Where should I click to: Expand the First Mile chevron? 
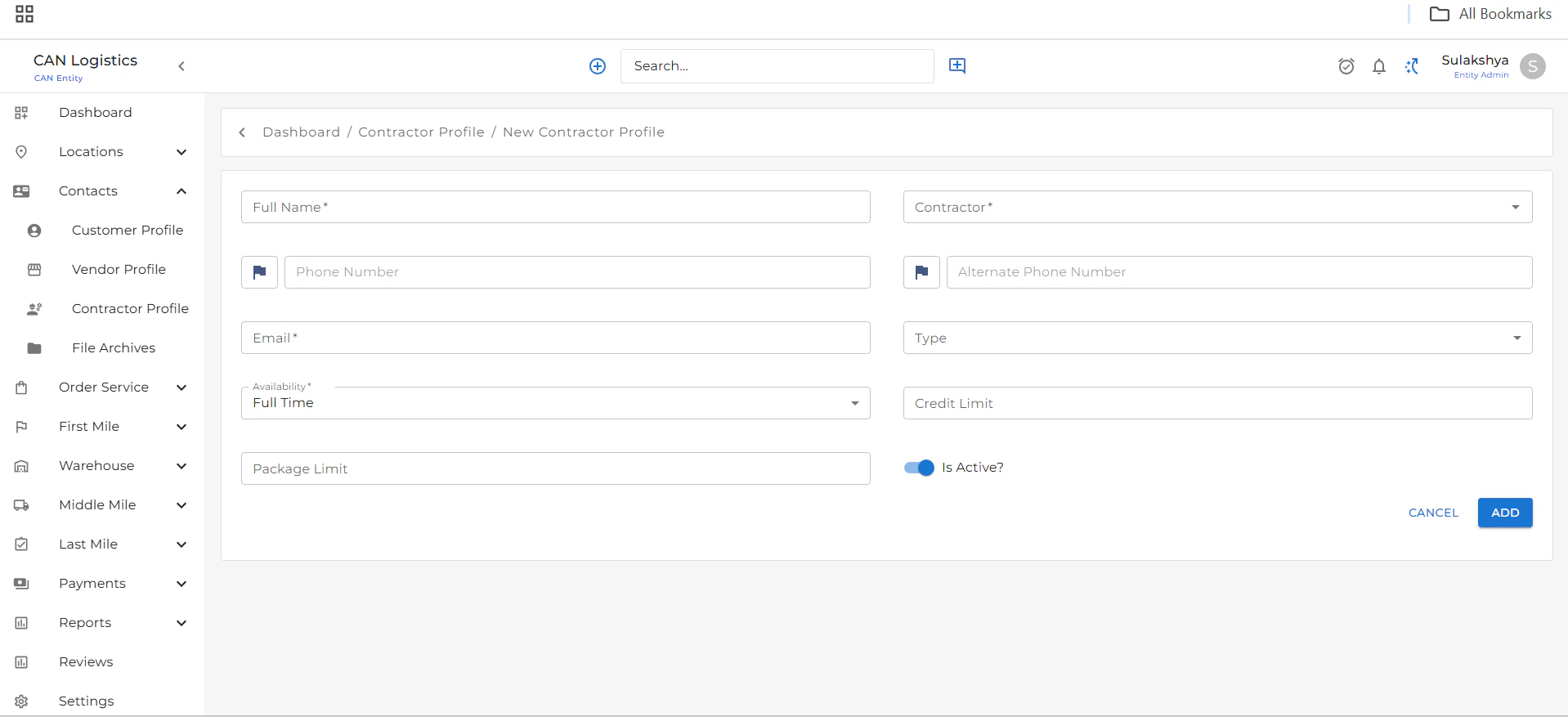[x=181, y=427]
